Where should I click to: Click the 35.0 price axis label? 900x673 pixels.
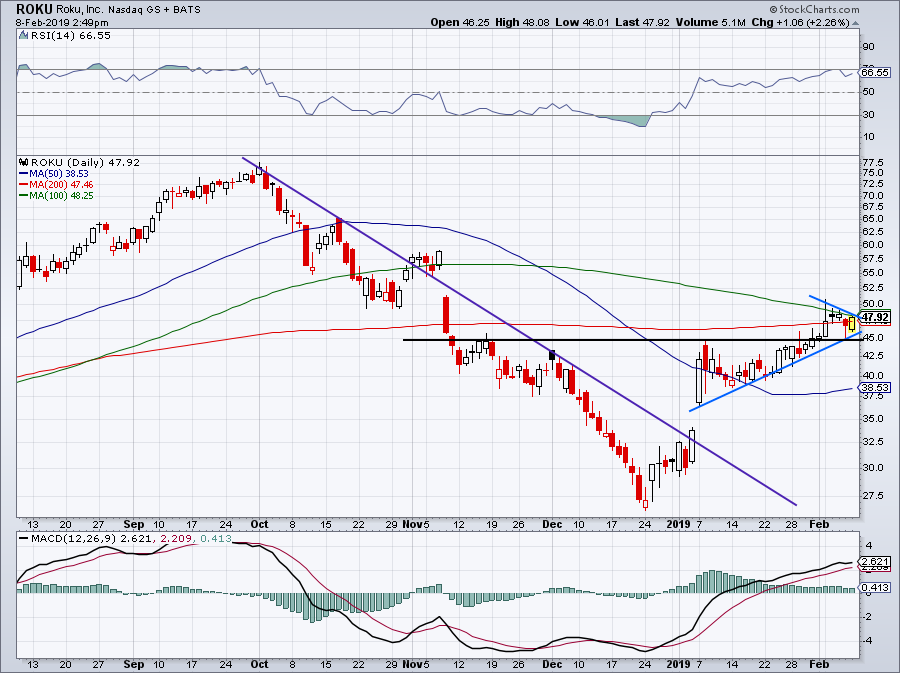(x=872, y=419)
